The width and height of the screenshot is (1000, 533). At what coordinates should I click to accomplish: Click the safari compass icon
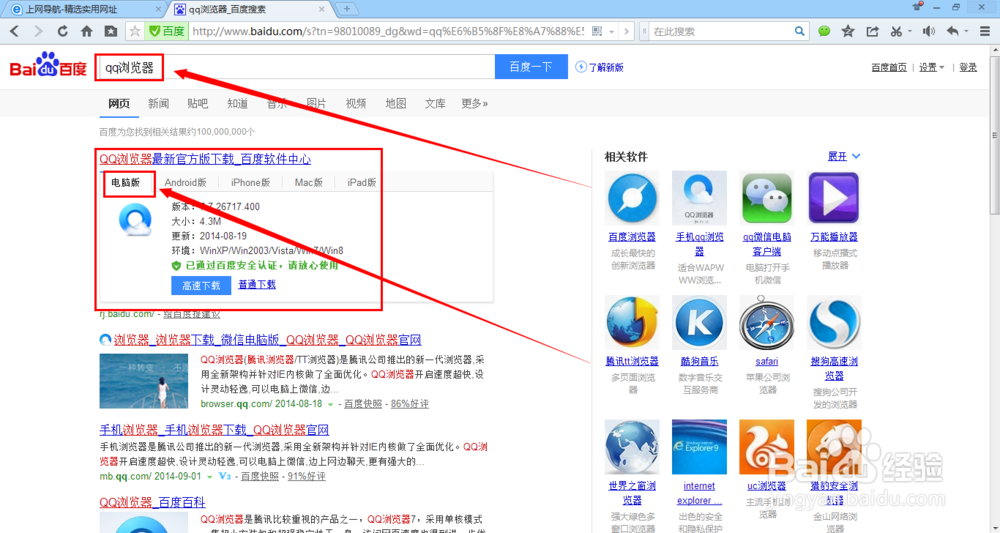[767, 323]
